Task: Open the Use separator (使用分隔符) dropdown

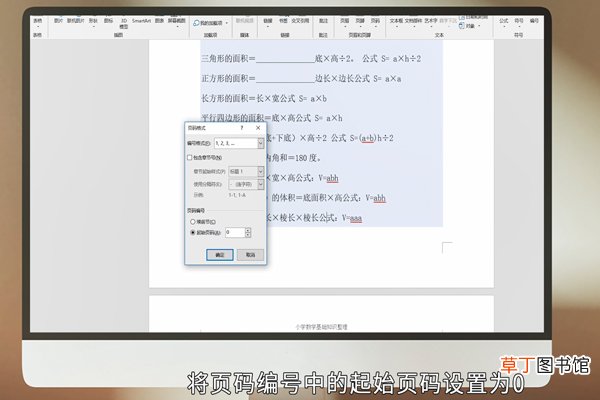Action: 261,184
